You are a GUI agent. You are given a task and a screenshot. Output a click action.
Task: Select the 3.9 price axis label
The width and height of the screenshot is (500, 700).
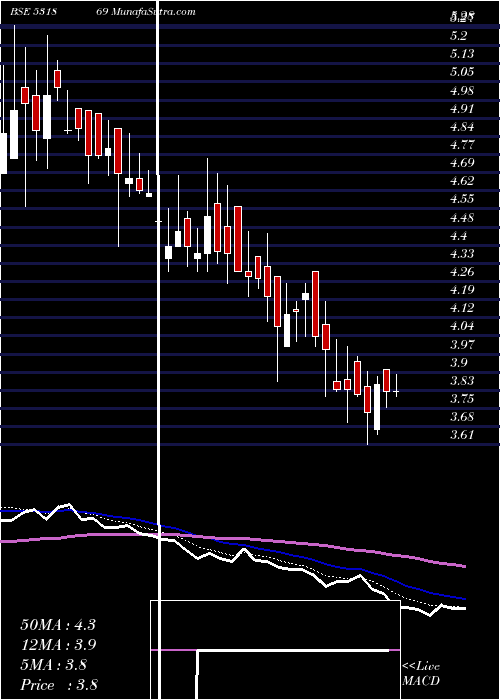point(459,362)
